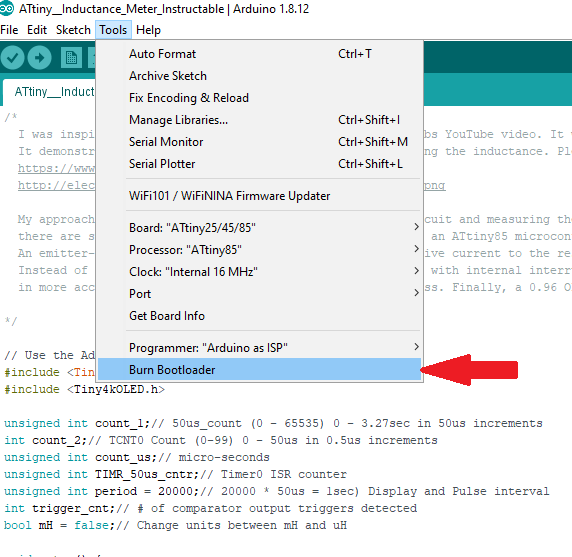Click the Verify checkmark toolbar icon
The image size is (572, 557).
(12, 58)
